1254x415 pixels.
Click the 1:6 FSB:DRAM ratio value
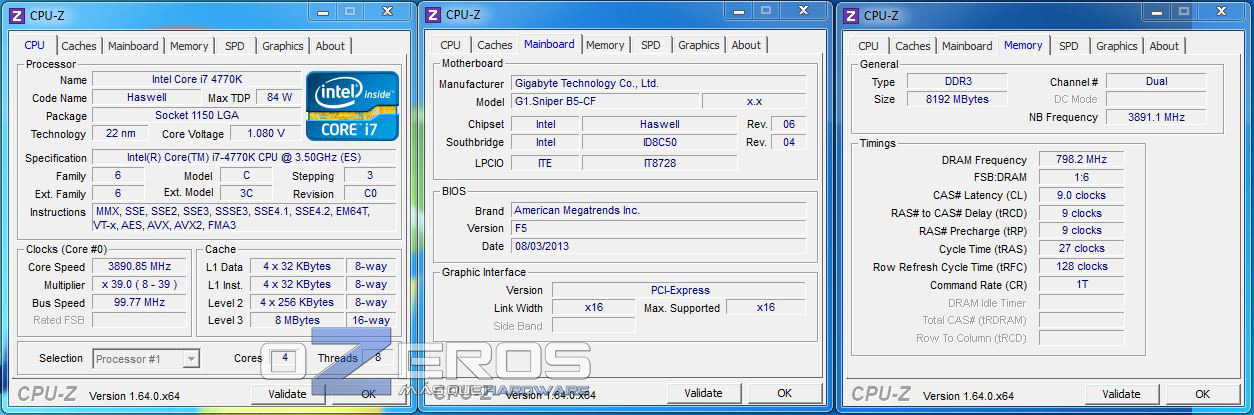(x=1081, y=178)
